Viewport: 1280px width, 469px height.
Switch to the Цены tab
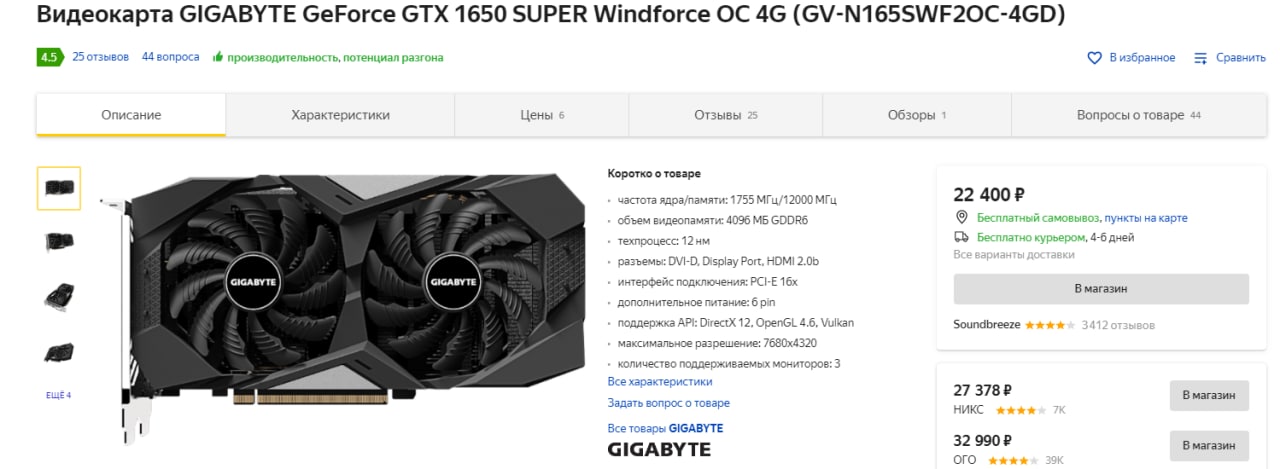(x=542, y=115)
